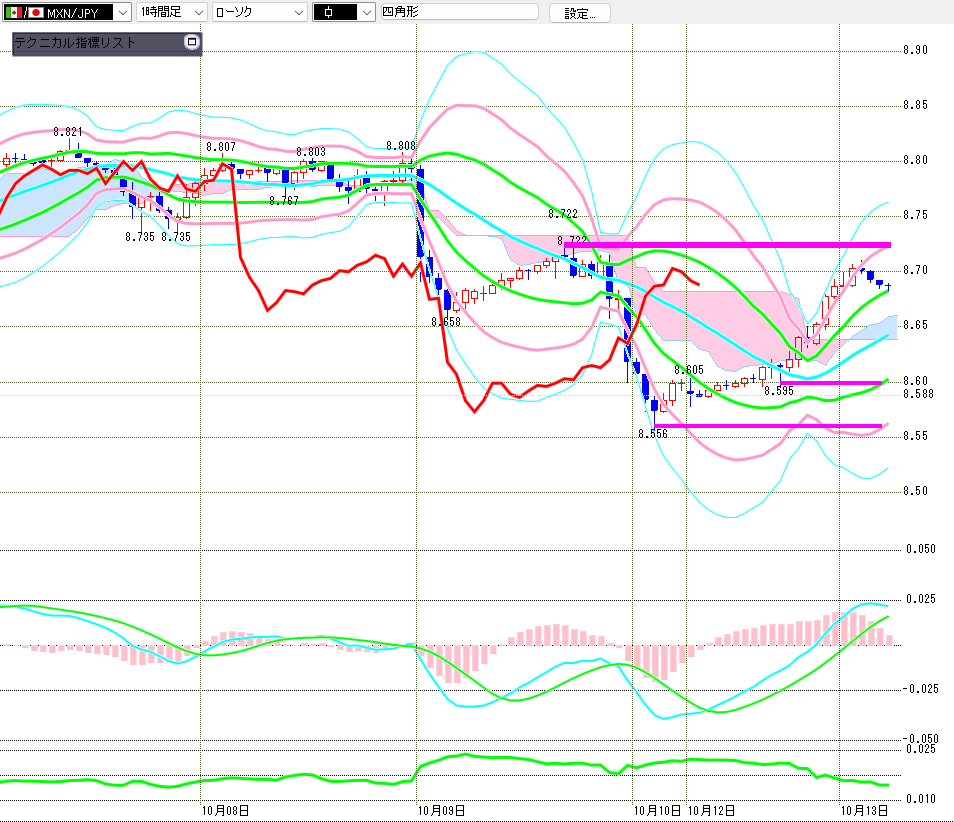Click the 8.807 price label
Screen dimensions: 954x822
[221, 147]
